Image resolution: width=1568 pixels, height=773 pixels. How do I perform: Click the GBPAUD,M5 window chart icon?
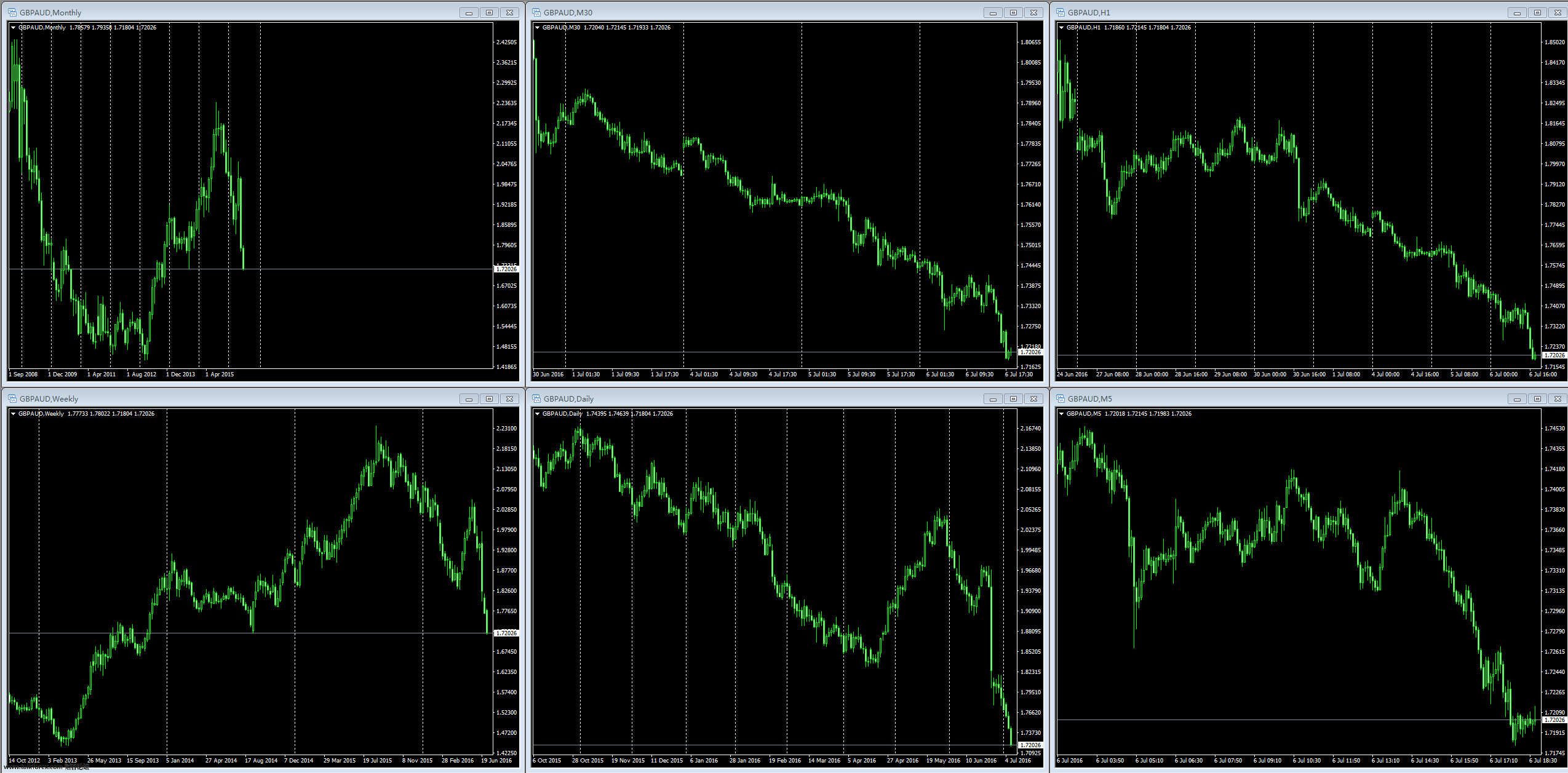point(1061,398)
